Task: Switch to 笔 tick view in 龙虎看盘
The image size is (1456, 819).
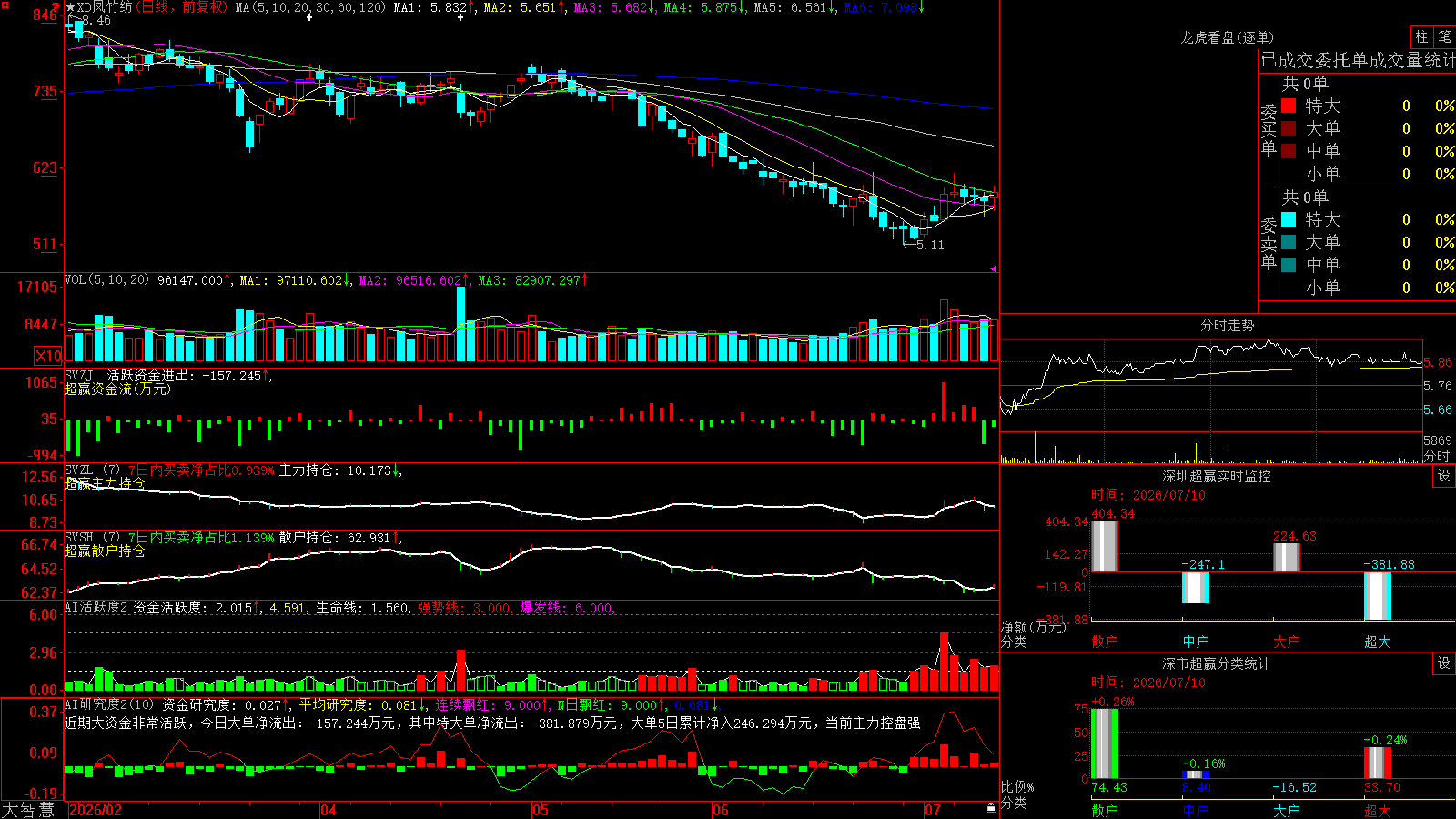Action: 1444,36
